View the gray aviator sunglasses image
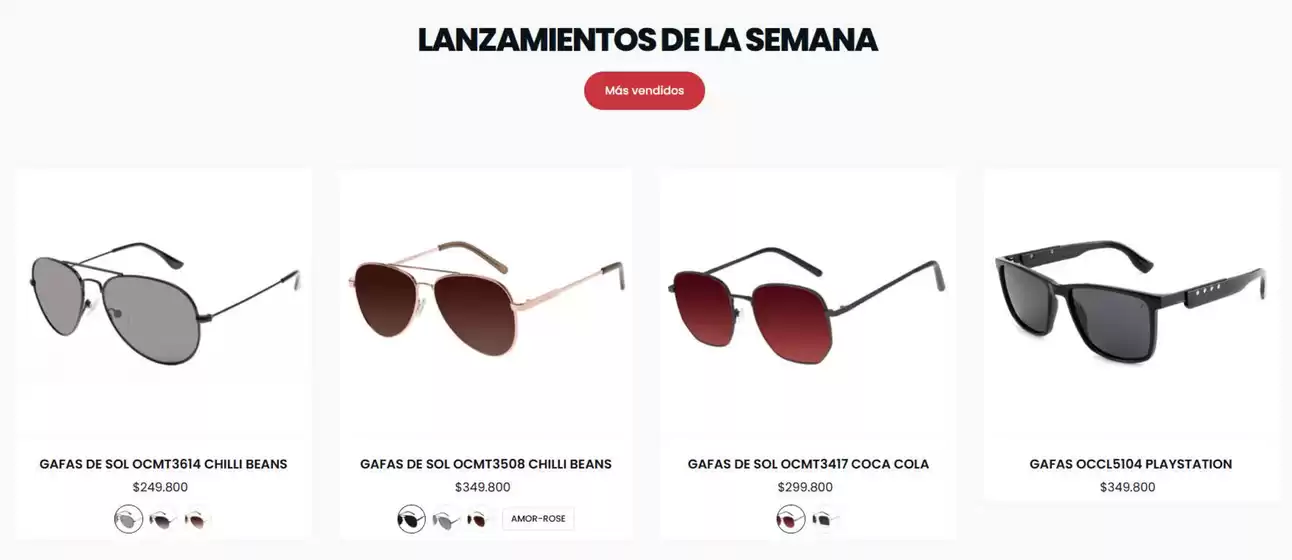The height and width of the screenshot is (560, 1292). pos(164,302)
